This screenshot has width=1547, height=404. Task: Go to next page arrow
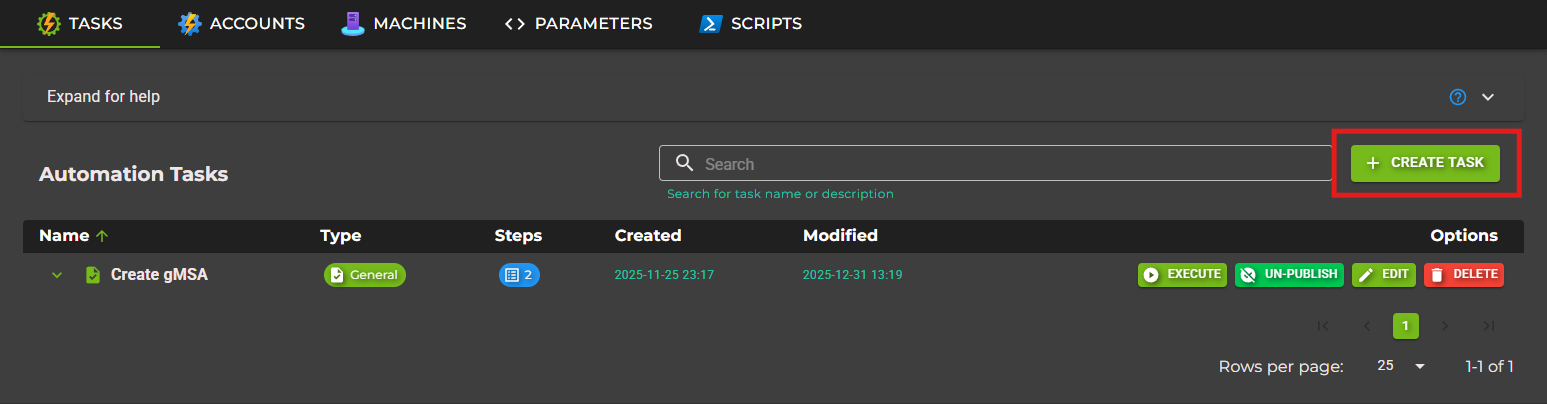[1444, 325]
